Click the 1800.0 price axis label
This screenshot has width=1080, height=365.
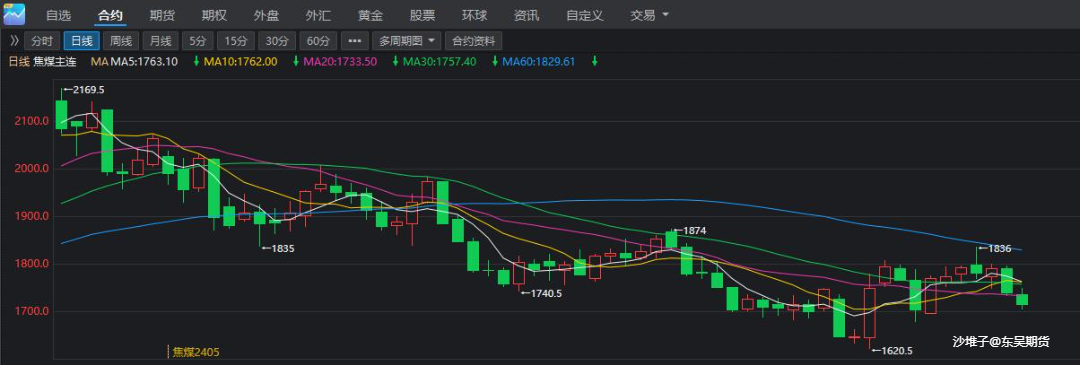coord(31,264)
